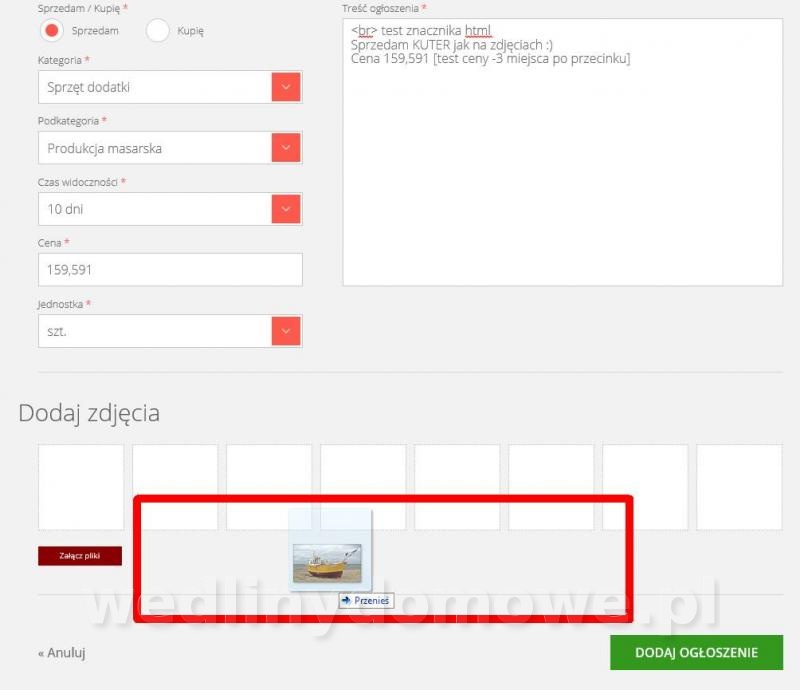Expand the Jednostka dropdown chevron
Viewport: 800px width, 690px height.
(x=286, y=331)
